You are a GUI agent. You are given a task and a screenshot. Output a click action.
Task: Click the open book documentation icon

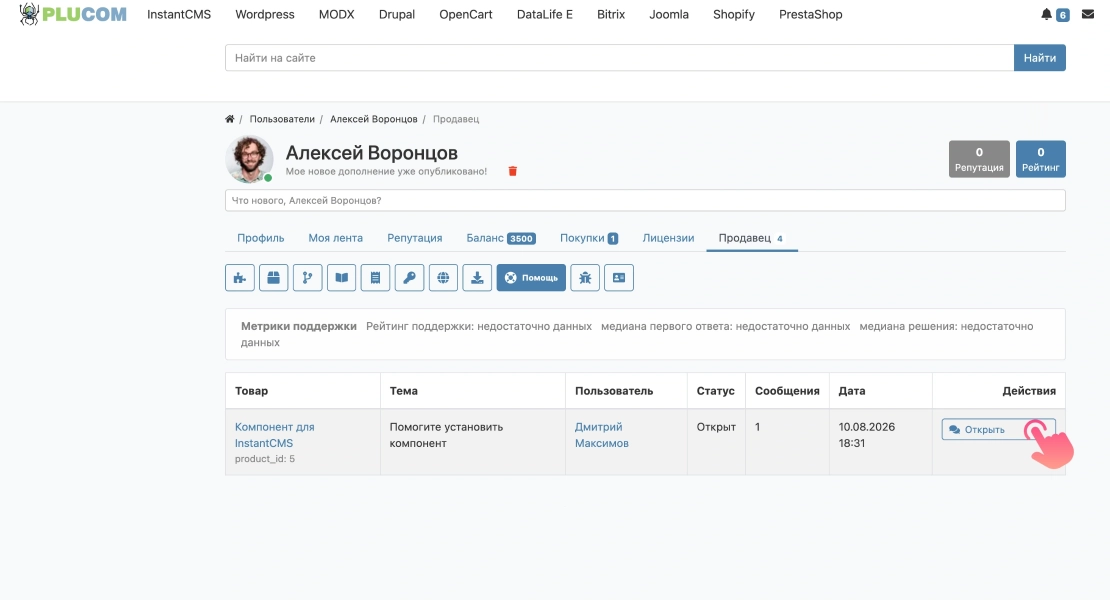341,277
